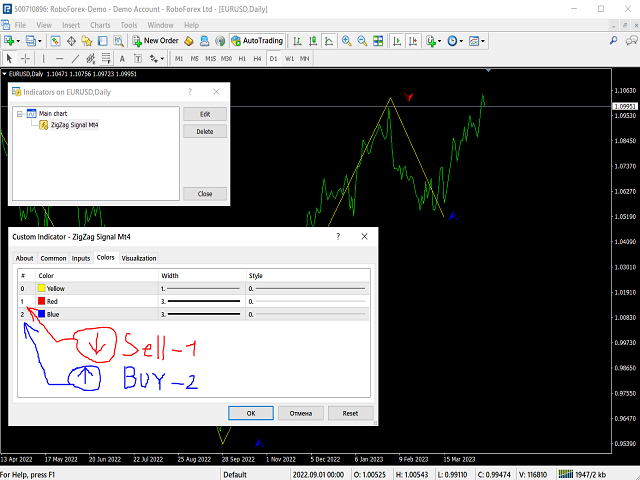The image size is (640, 480).
Task: Open the Charts menu
Action: (100, 25)
